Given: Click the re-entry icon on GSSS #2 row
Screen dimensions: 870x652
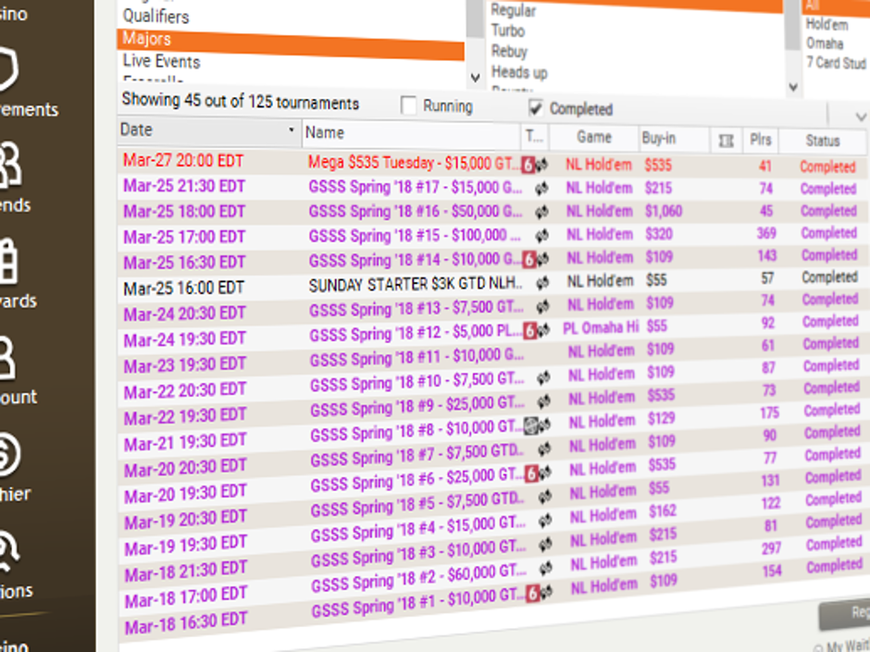Looking at the screenshot, I should click(x=547, y=568).
